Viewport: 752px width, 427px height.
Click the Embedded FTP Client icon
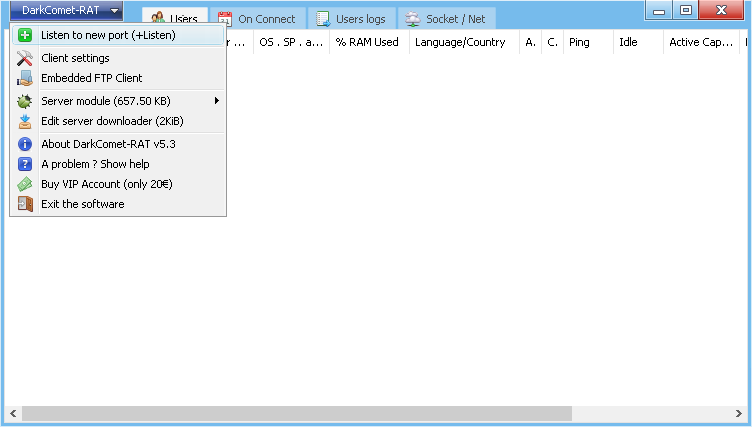[x=25, y=78]
